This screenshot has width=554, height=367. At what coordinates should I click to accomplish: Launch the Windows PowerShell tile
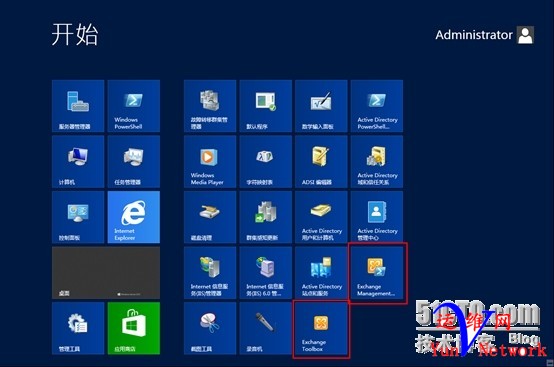point(134,106)
